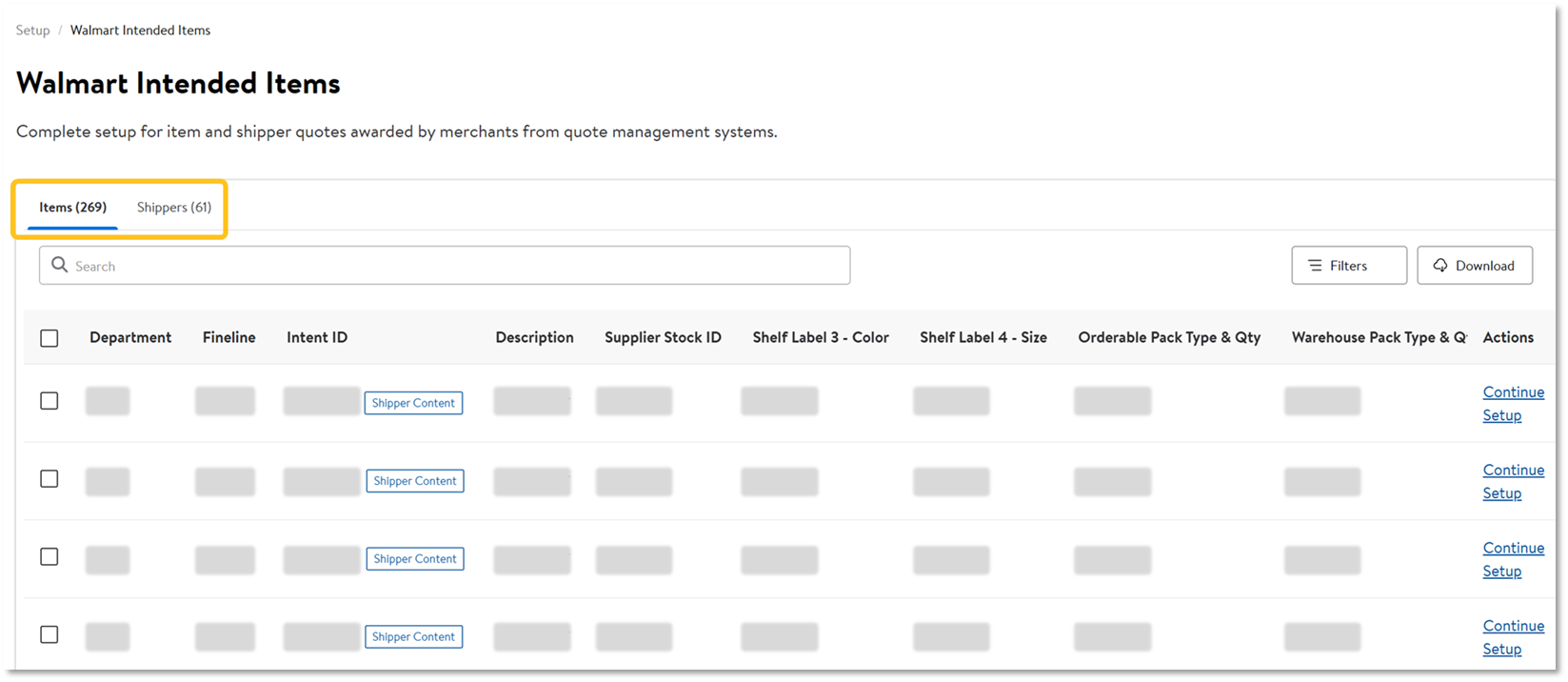Switch to the Items (269) tab
The width and height of the screenshot is (1568, 682).
pyautogui.click(x=72, y=208)
